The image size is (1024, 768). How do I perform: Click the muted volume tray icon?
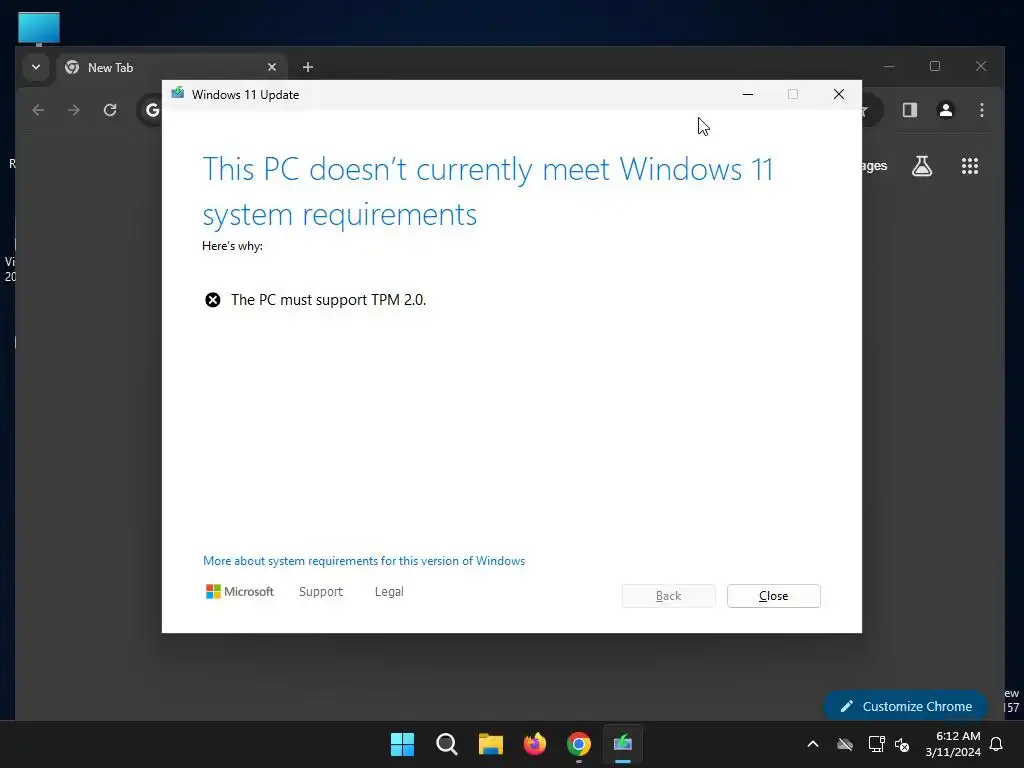pos(902,744)
